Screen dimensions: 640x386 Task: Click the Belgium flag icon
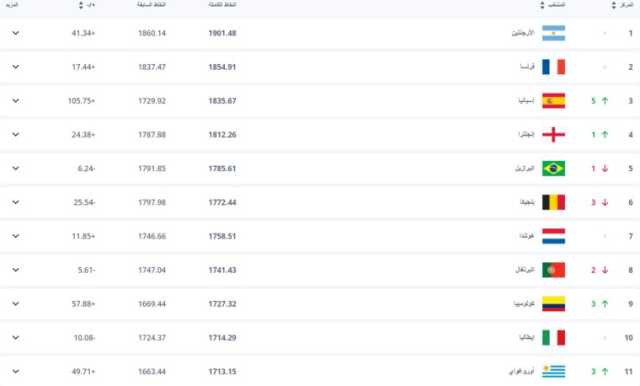point(553,202)
